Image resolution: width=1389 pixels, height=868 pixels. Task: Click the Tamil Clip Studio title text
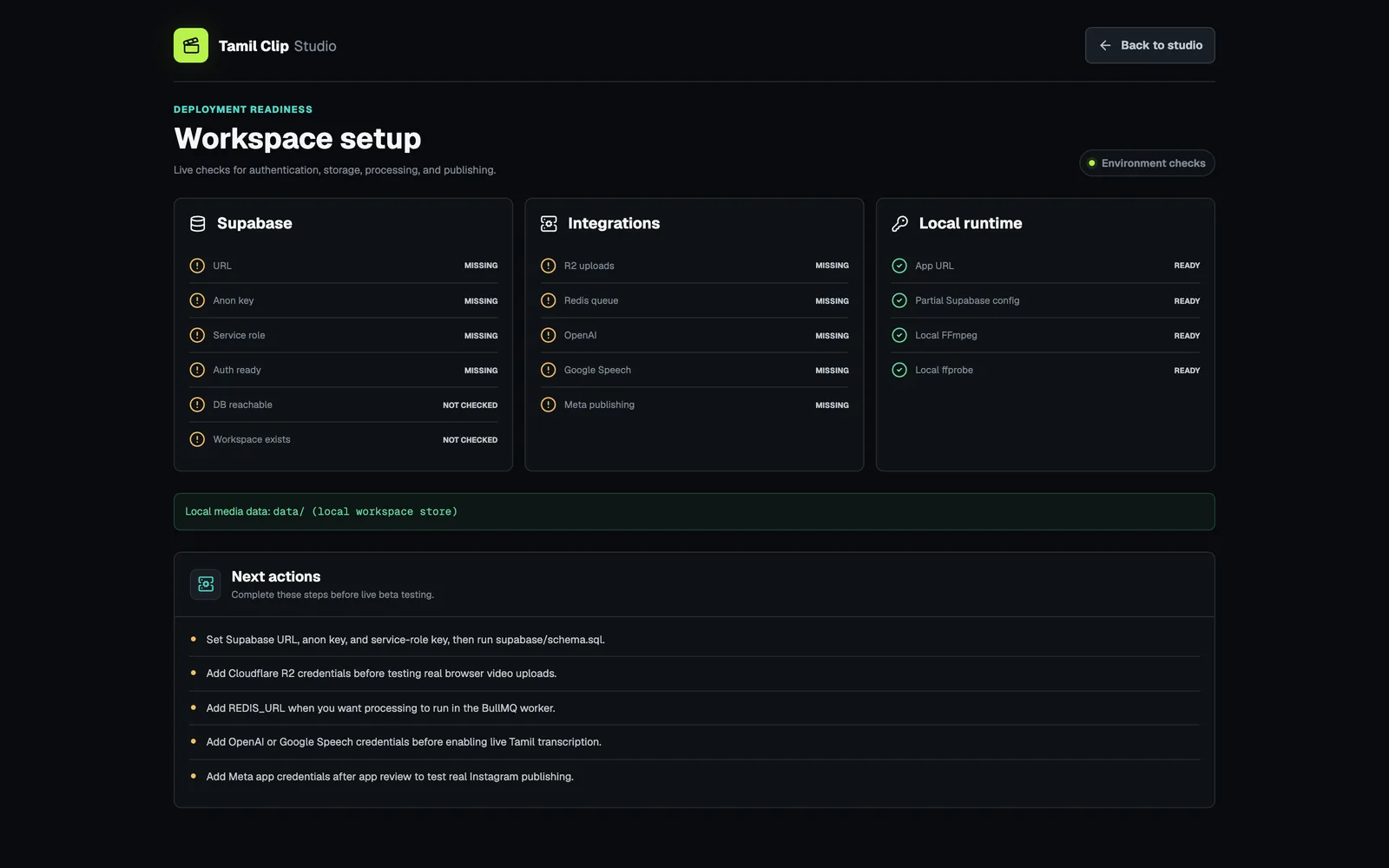click(x=277, y=46)
